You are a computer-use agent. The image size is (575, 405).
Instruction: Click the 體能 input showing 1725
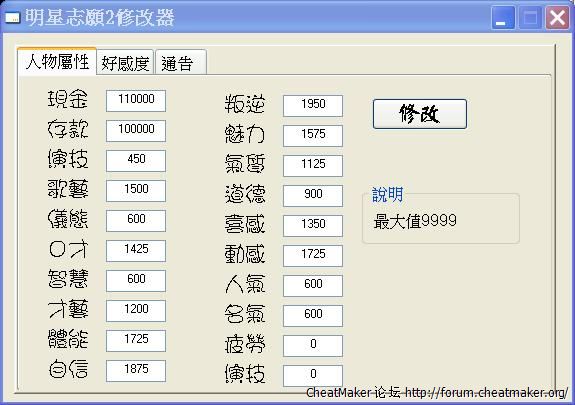click(136, 340)
